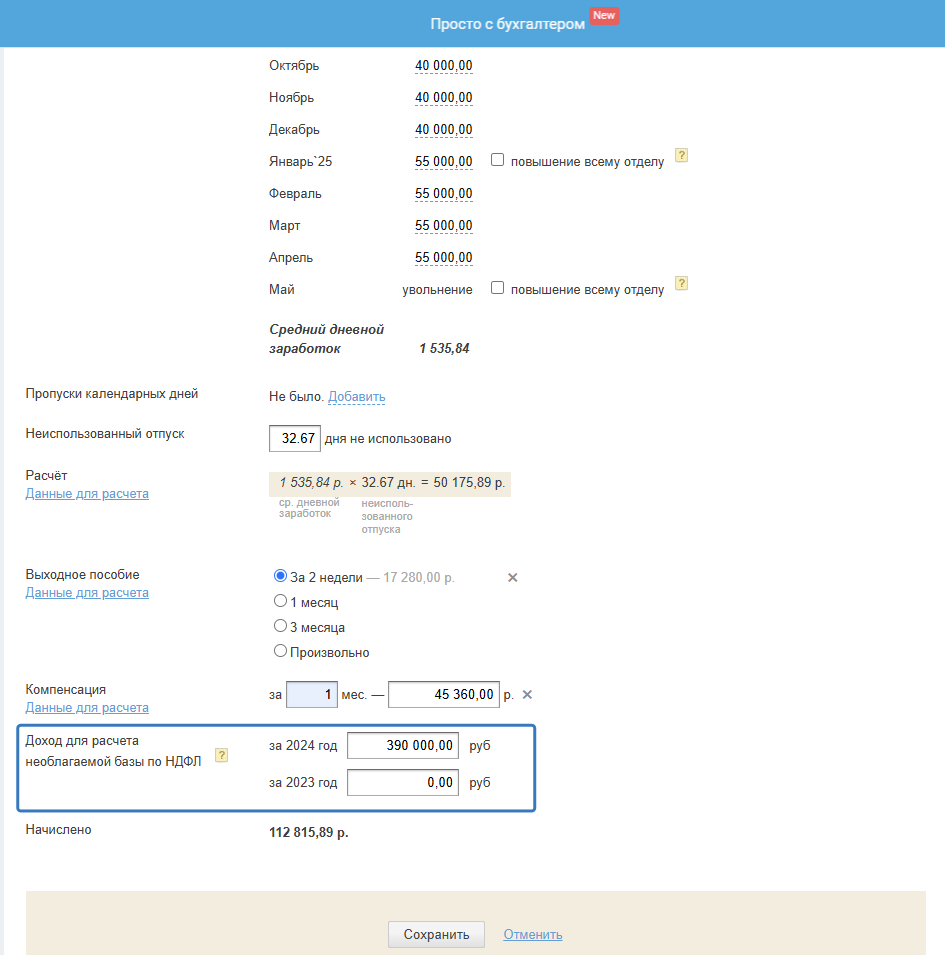
Task: Select 'За 2 недели' severance option
Action: point(280,576)
